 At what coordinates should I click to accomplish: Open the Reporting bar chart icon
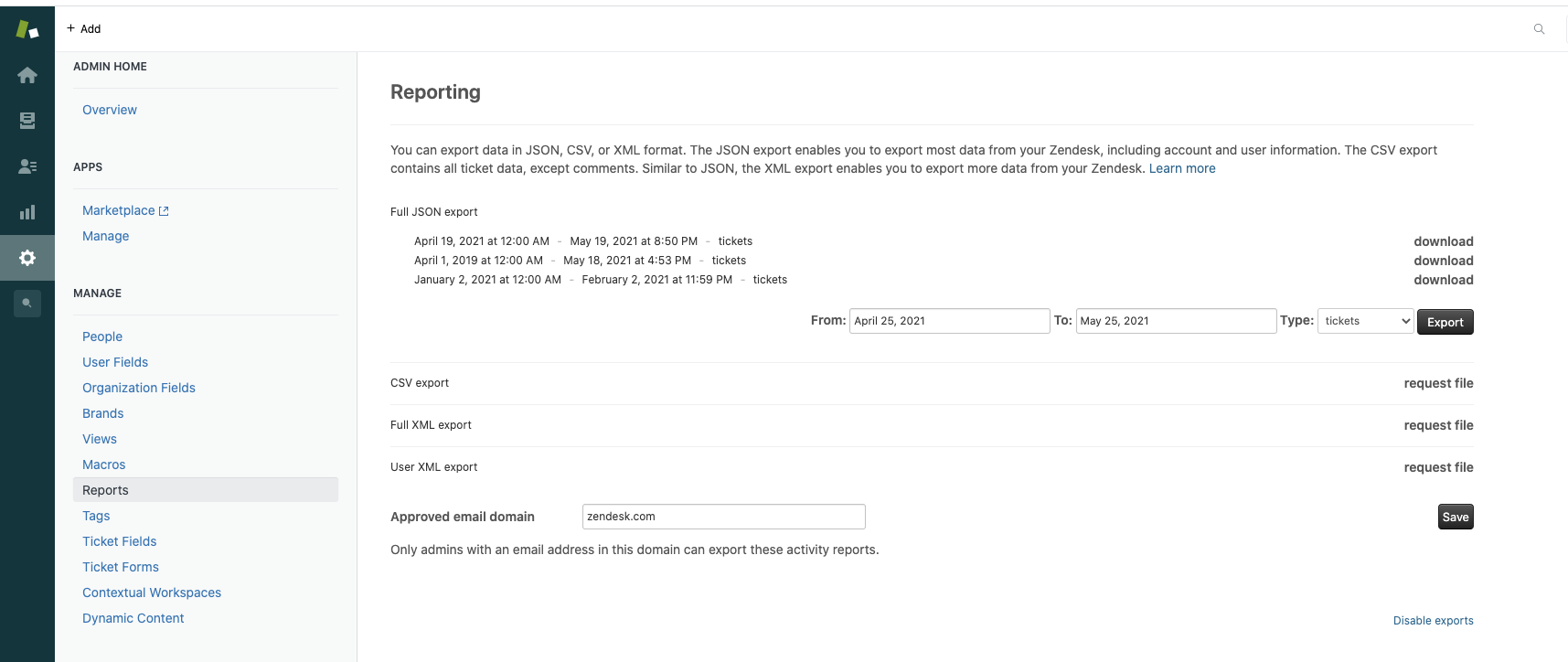[27, 212]
